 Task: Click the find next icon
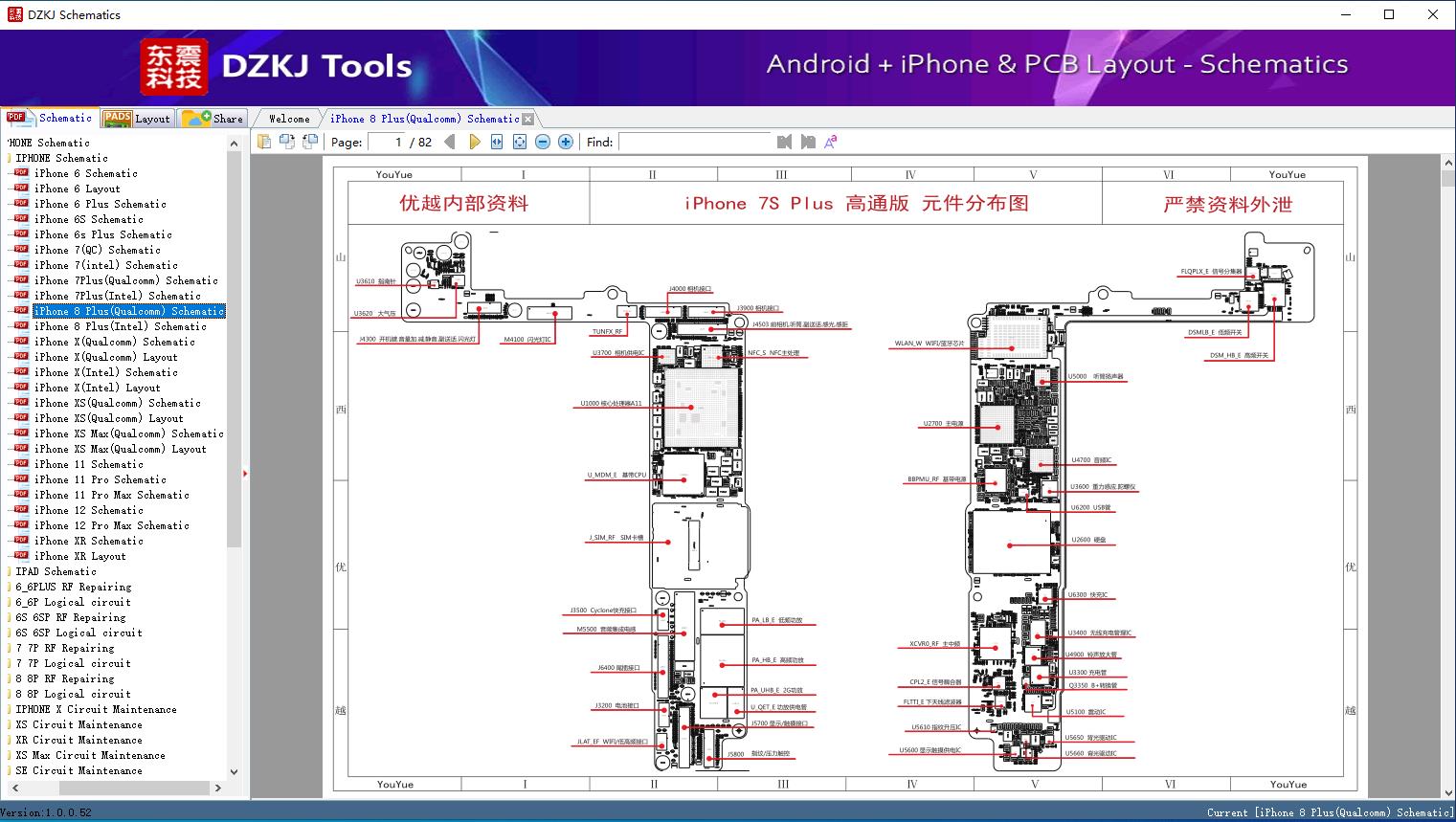[808, 142]
